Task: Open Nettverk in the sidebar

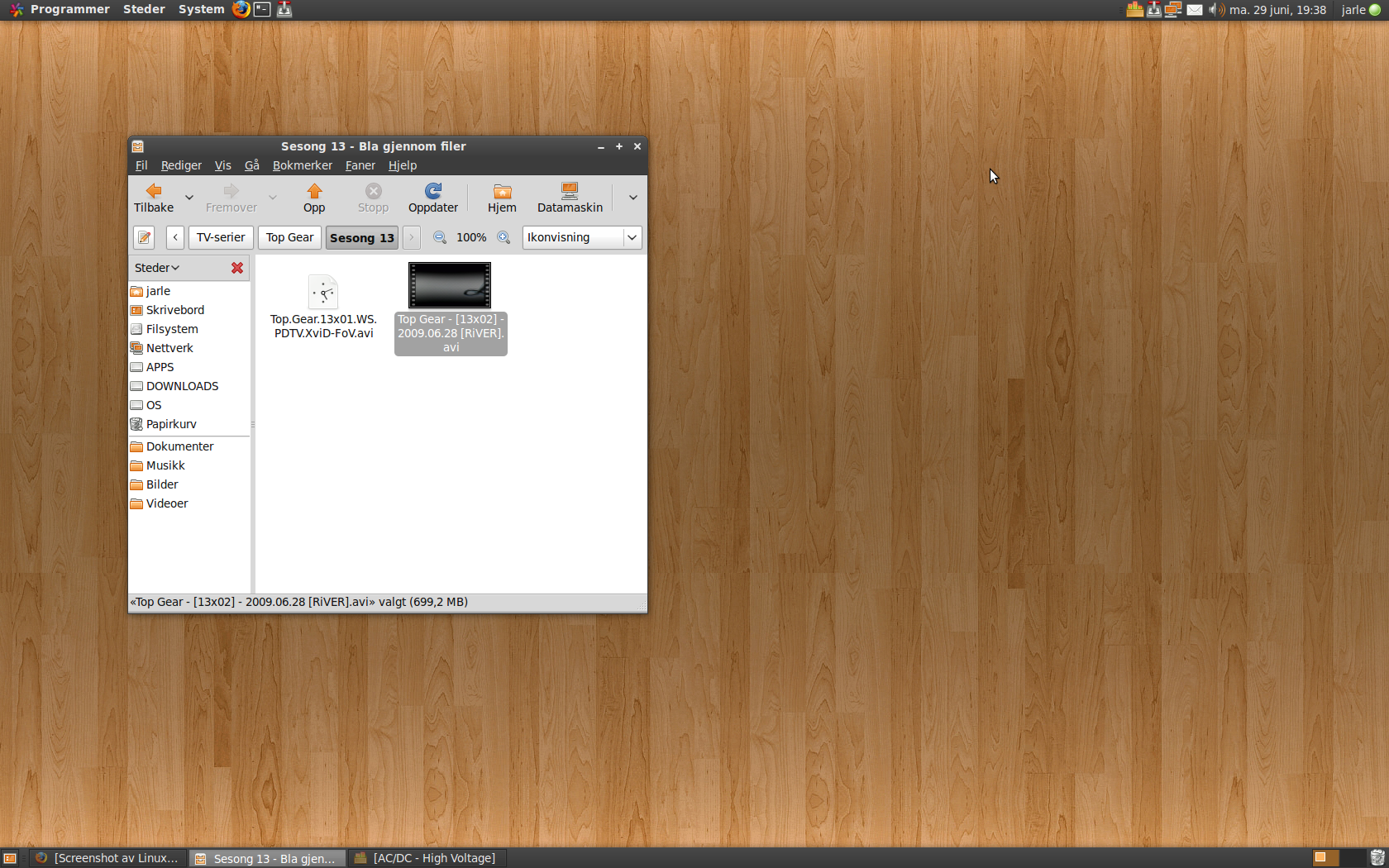Action: click(189, 348)
